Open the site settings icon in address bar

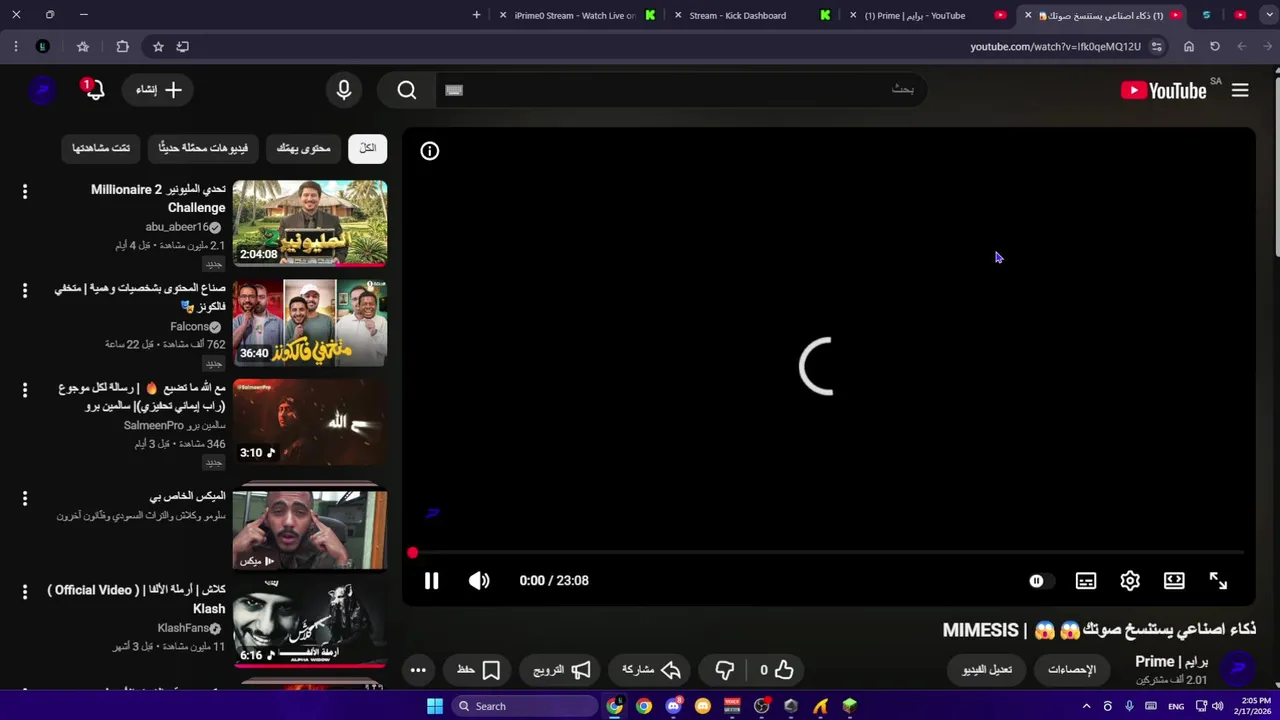click(1157, 46)
